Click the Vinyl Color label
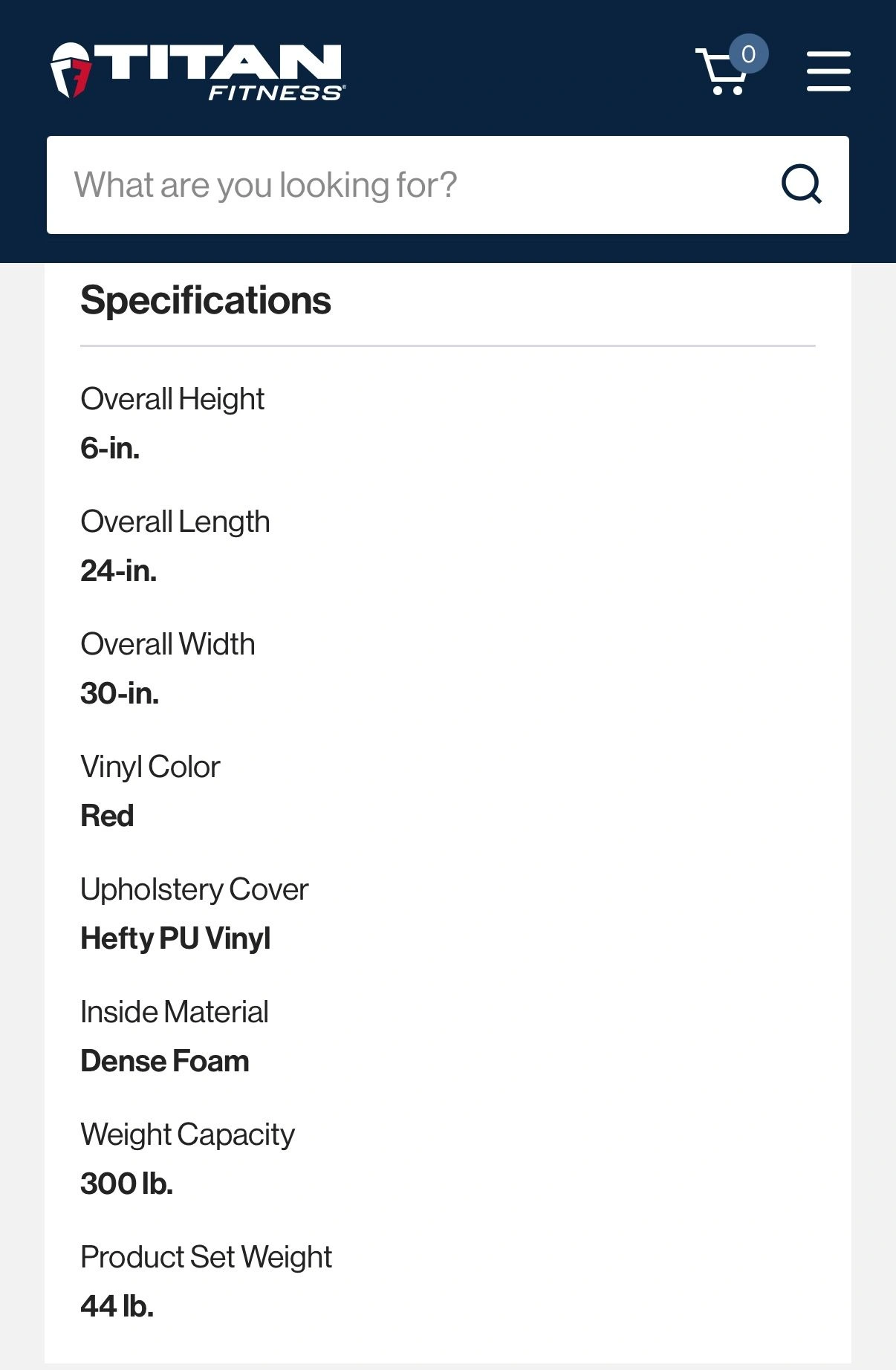Viewport: 896px width, 1370px height. pyautogui.click(x=151, y=767)
